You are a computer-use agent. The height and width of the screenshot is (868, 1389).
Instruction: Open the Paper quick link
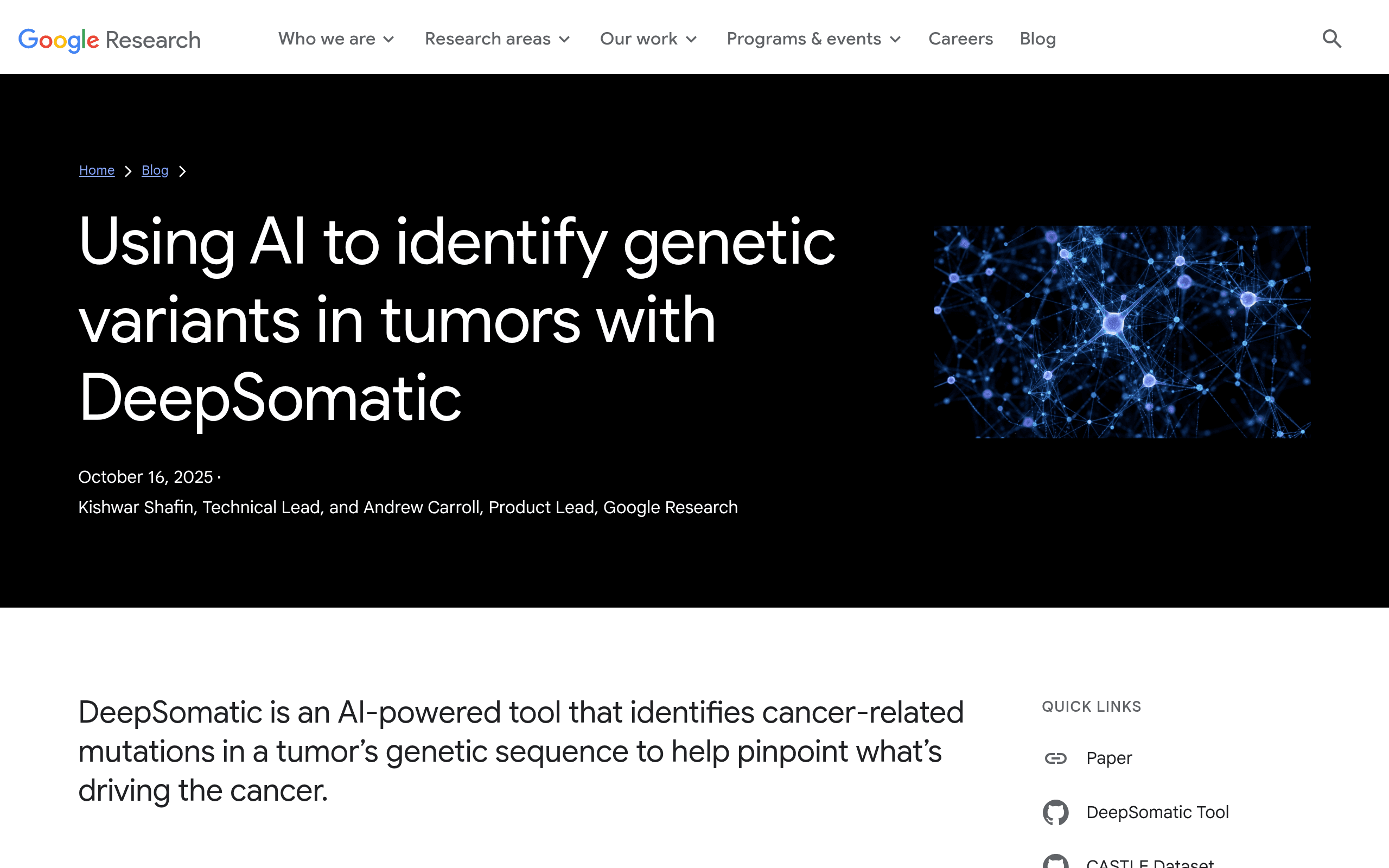(1109, 758)
